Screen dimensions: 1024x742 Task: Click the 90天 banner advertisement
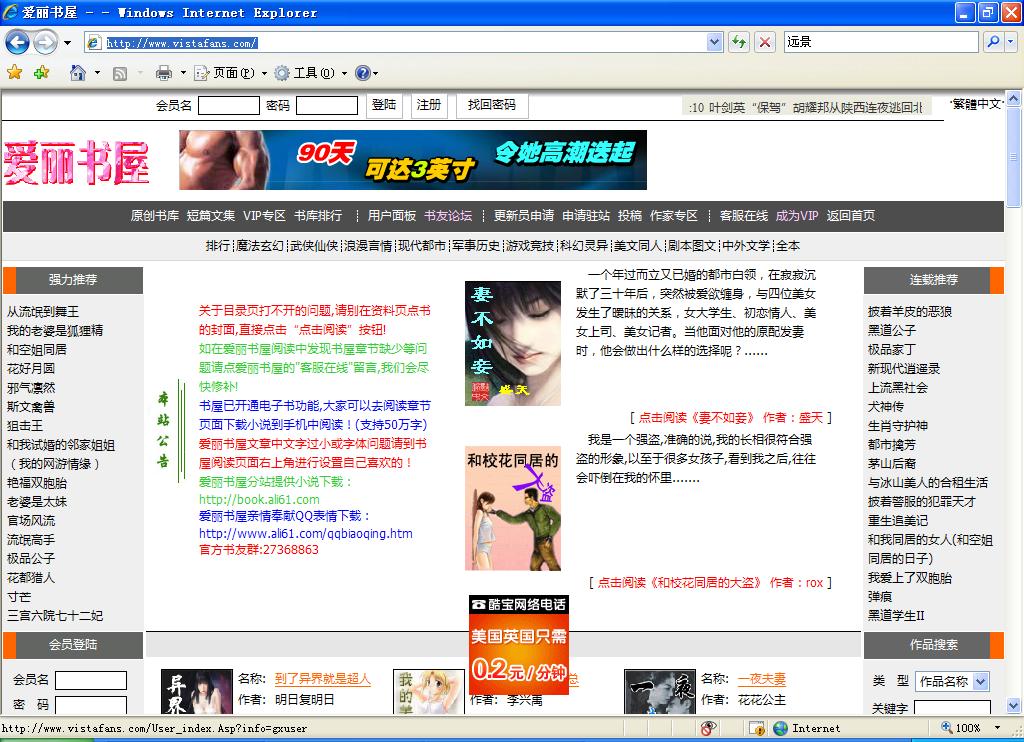(x=413, y=160)
